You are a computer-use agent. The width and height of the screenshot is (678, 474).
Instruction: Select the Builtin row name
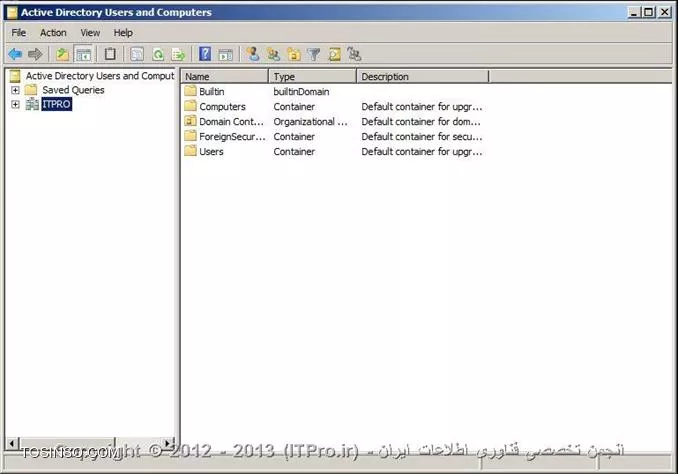[211, 92]
